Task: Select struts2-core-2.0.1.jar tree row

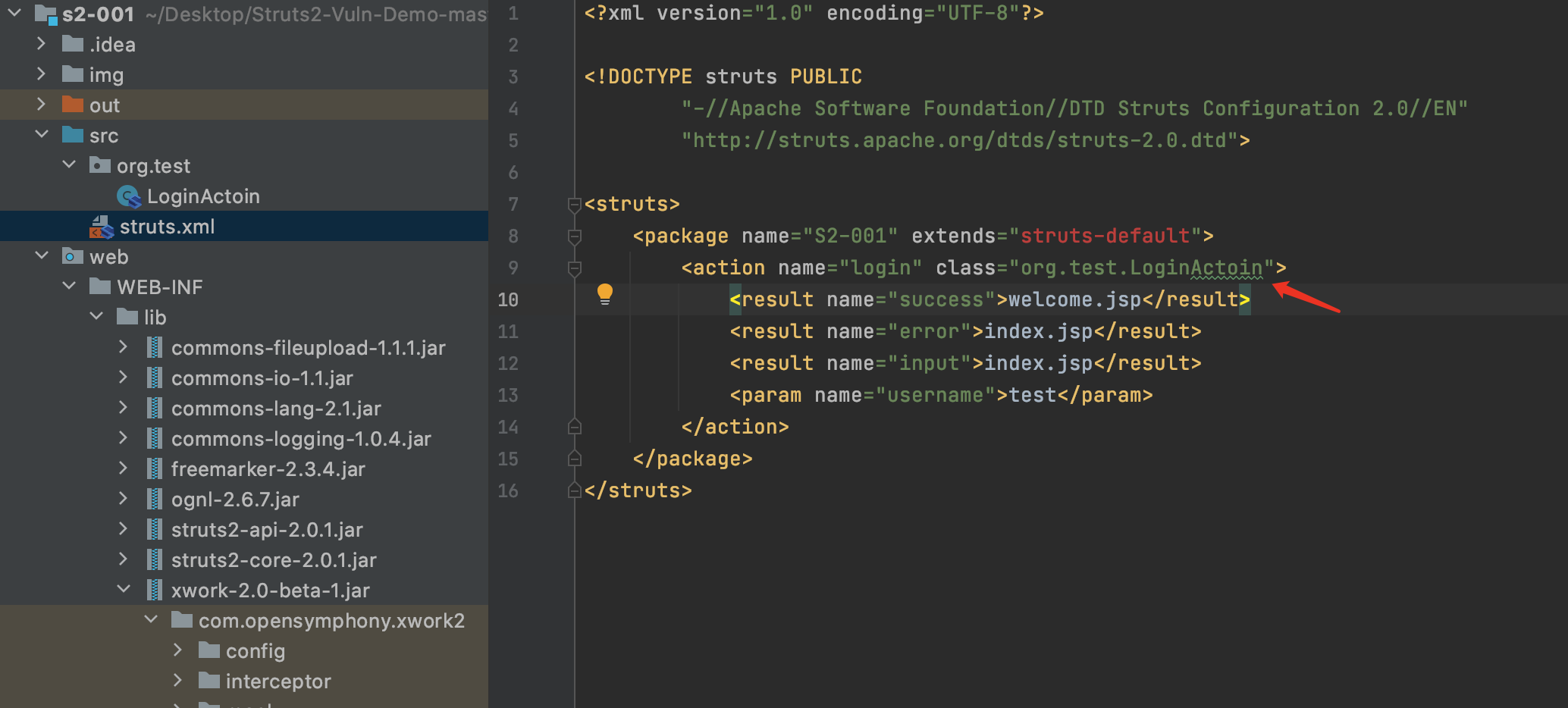Action: click(244, 559)
